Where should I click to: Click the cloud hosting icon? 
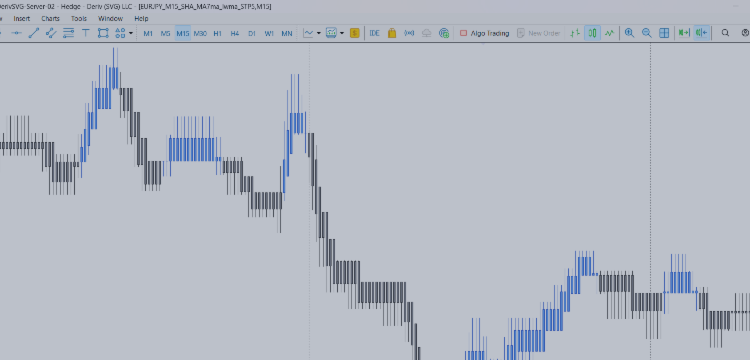426,33
